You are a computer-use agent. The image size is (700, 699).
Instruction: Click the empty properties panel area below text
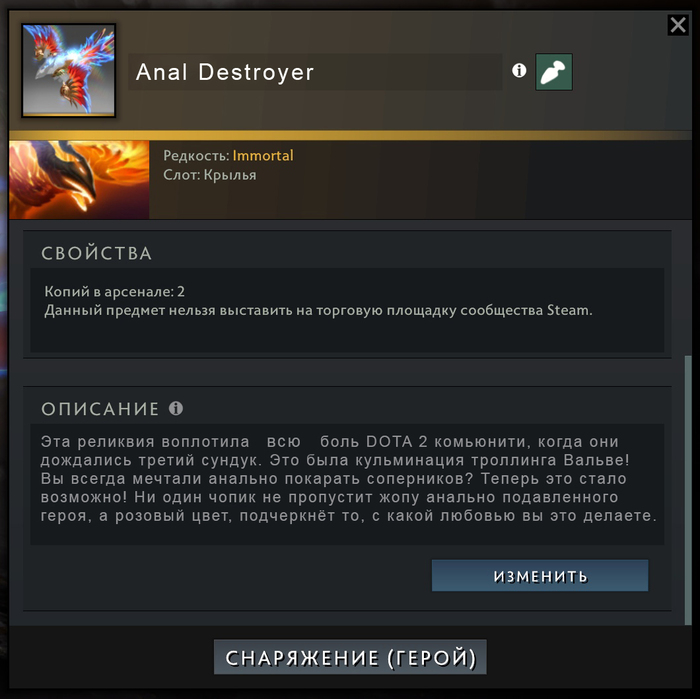pos(347,335)
